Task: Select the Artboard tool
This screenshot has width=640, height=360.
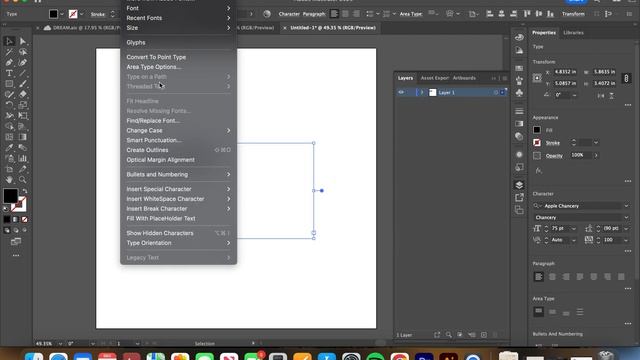Action: [x=9, y=169]
